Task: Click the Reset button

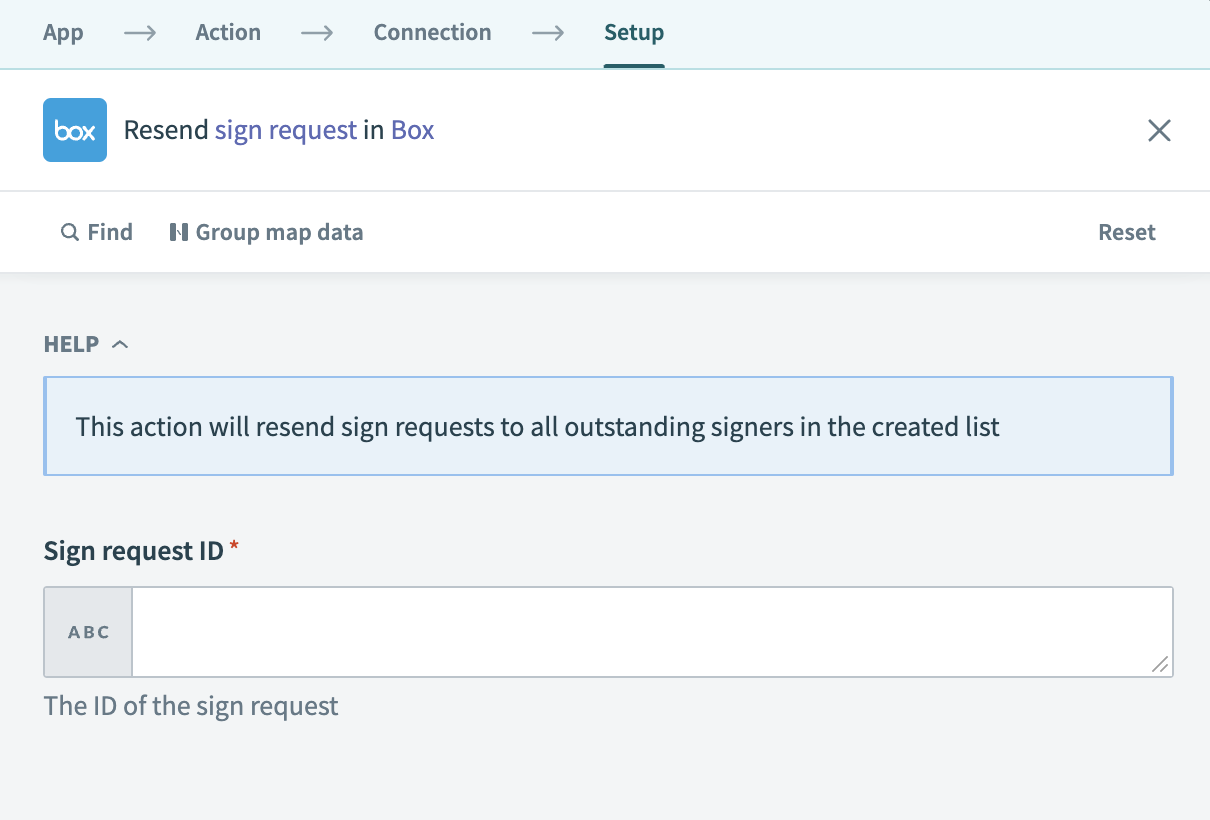Action: pyautogui.click(x=1126, y=231)
